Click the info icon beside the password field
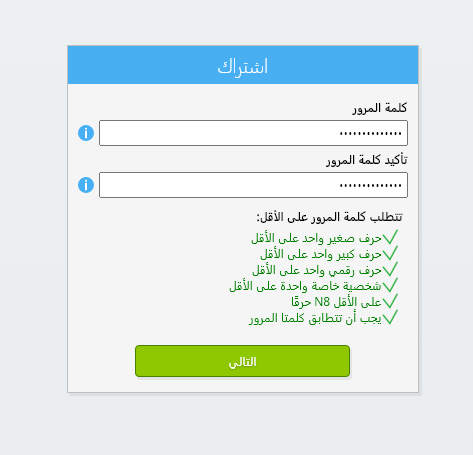 coord(86,133)
